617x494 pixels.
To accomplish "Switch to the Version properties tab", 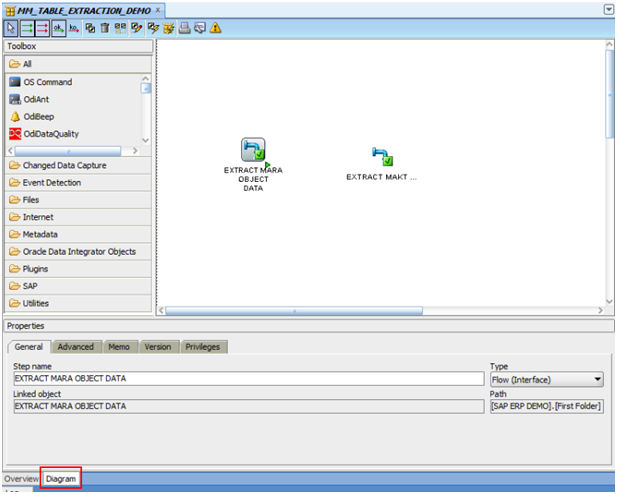I will click(x=158, y=347).
